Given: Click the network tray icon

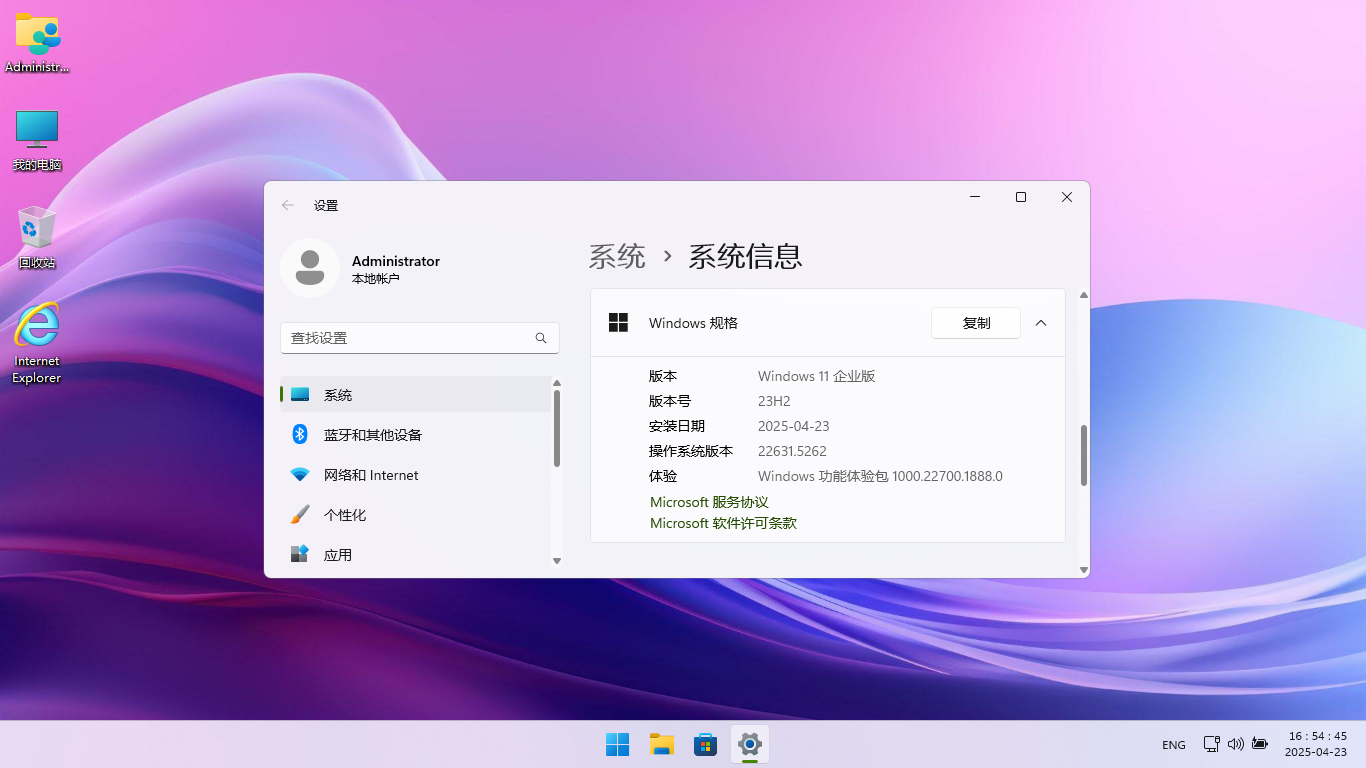Looking at the screenshot, I should point(1212,744).
